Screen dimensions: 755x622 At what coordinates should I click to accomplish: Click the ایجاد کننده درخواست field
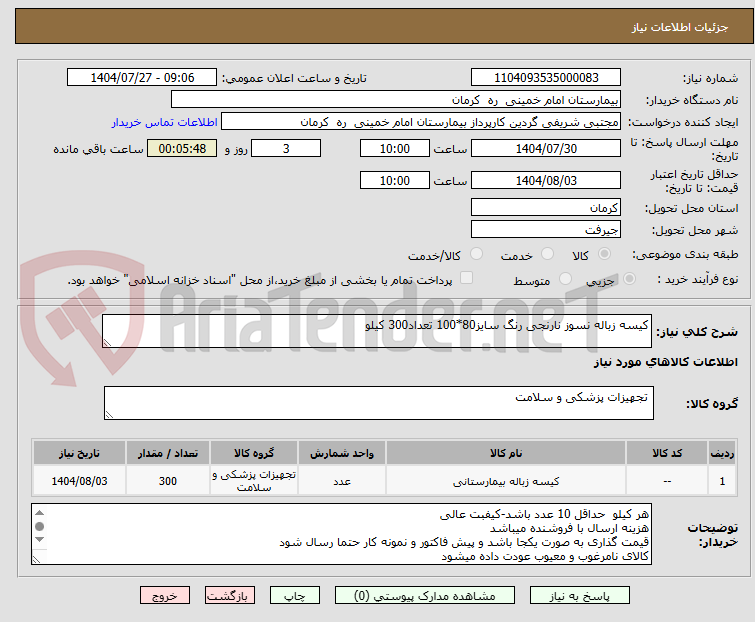[x=420, y=122]
